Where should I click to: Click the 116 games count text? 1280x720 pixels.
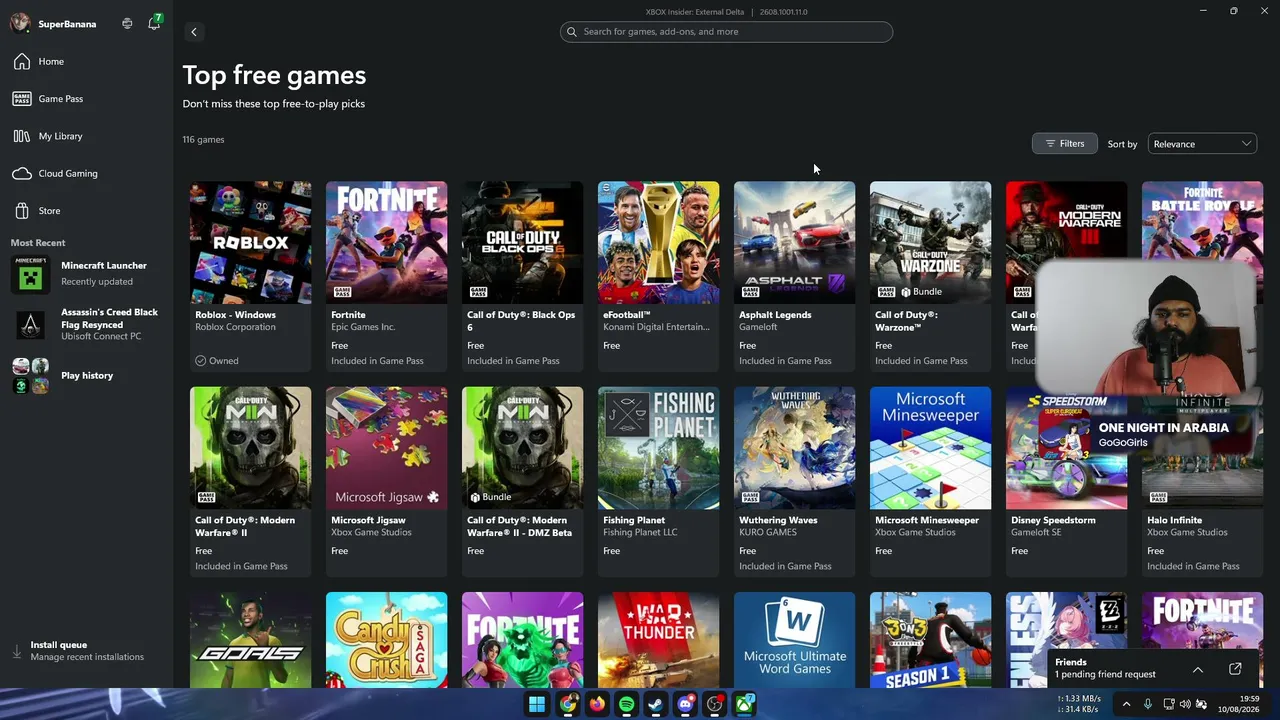coord(204,140)
